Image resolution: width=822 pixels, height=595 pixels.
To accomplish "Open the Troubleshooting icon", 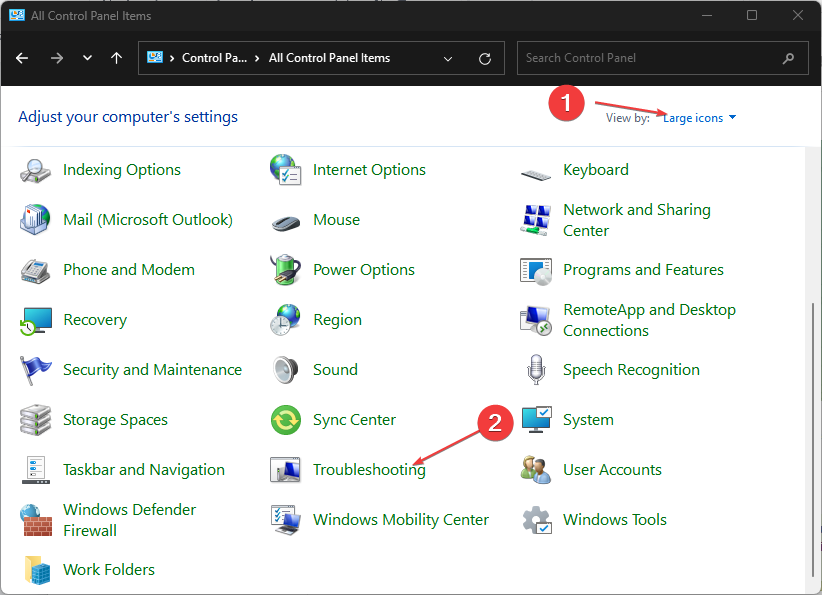I will (x=286, y=470).
